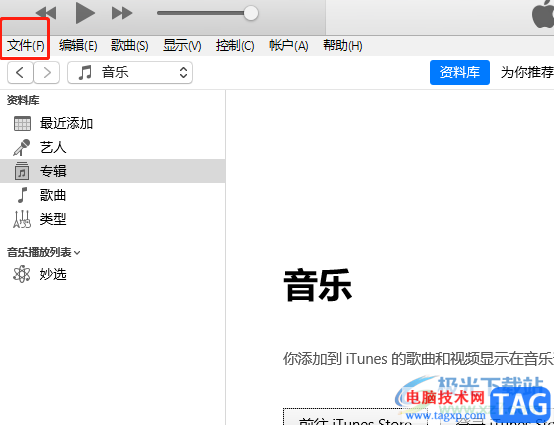This screenshot has height=425, width=554.
Task: Click the 前往 iTunes Store button
Action: (x=355, y=417)
